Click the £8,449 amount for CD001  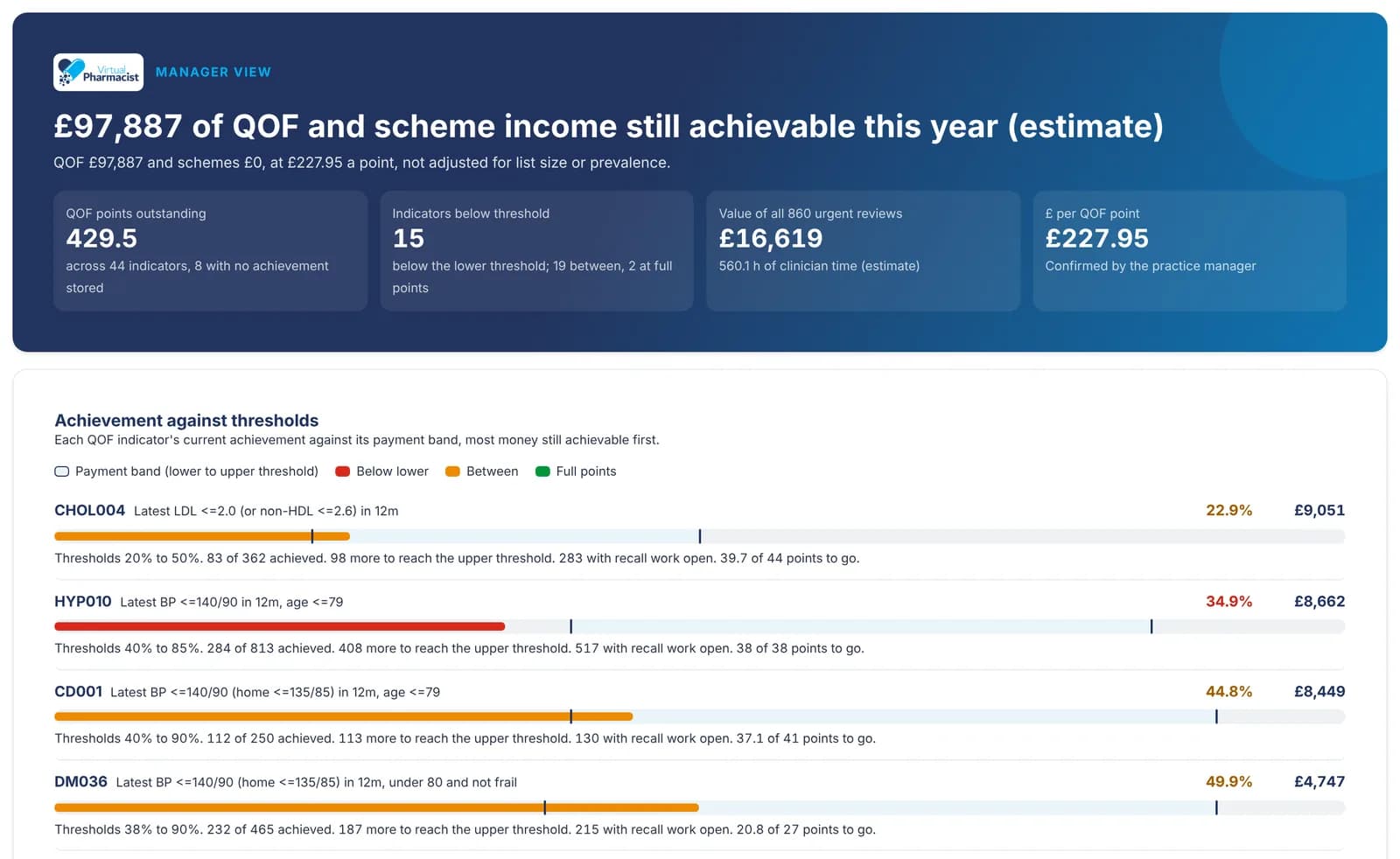pos(1319,691)
